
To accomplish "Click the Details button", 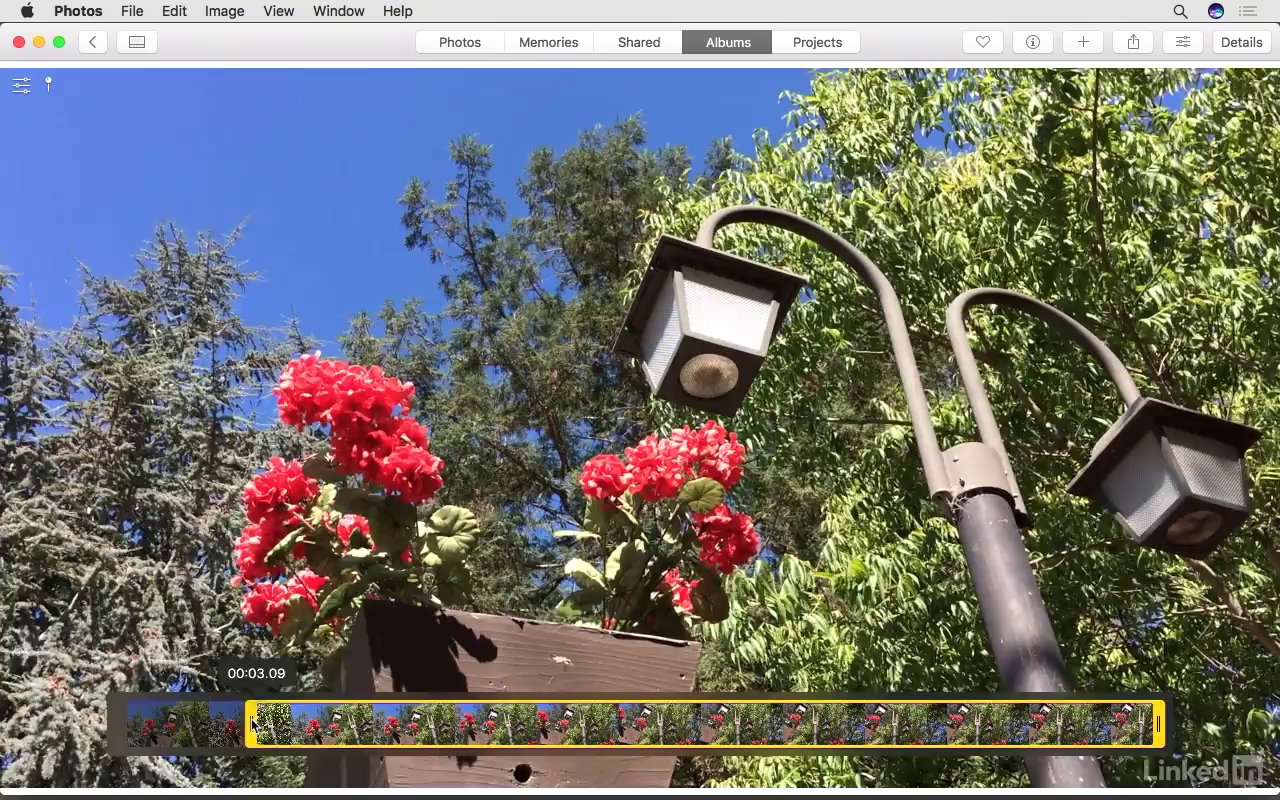I will click(1241, 42).
